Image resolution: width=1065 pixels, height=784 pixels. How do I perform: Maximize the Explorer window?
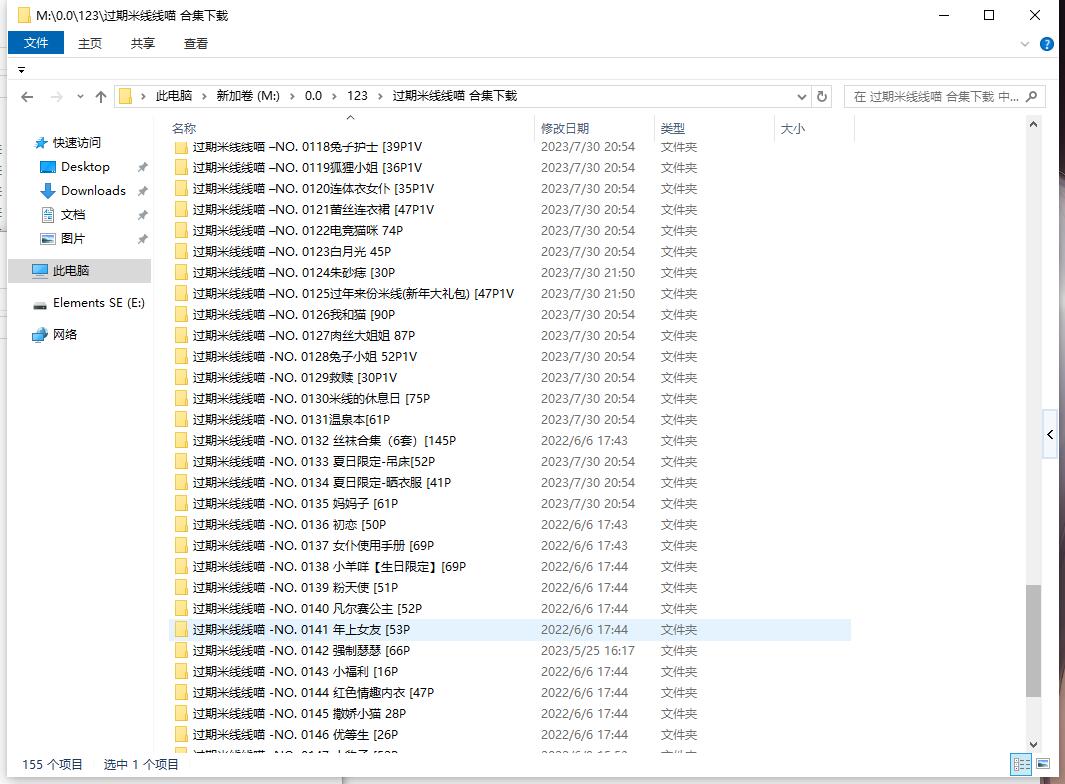(989, 15)
